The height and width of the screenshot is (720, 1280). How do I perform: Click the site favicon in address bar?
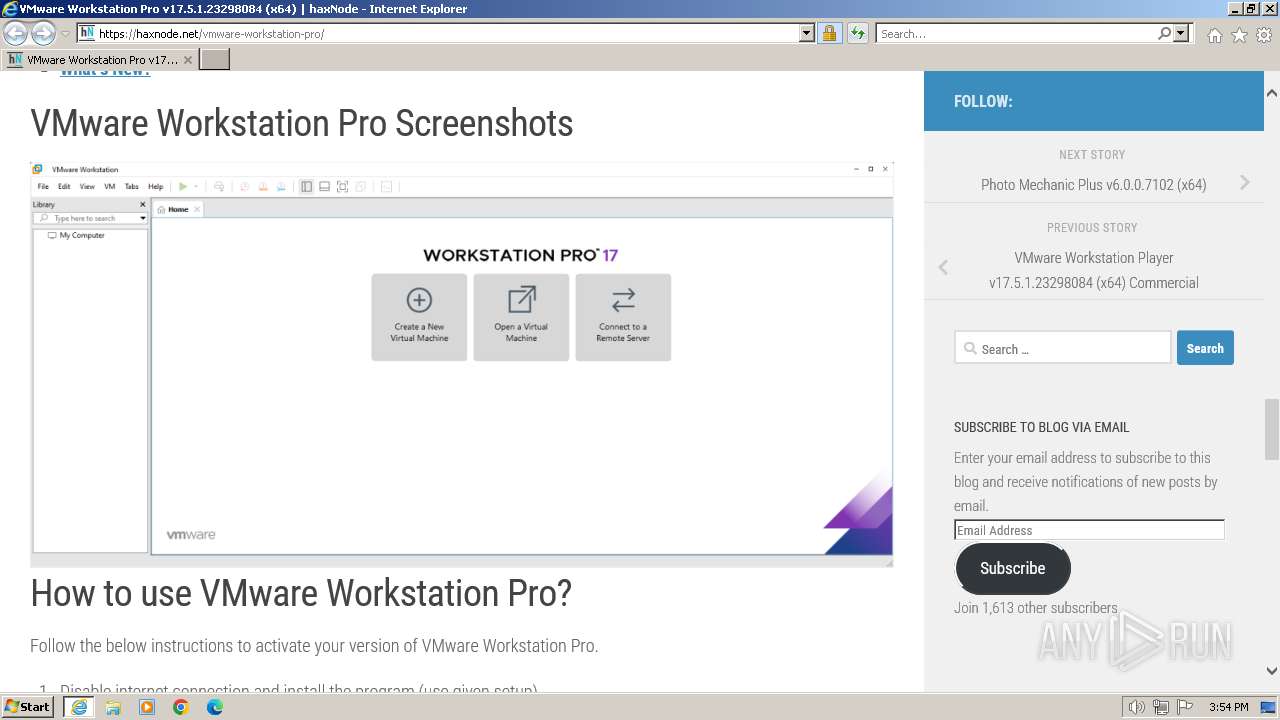[x=87, y=33]
